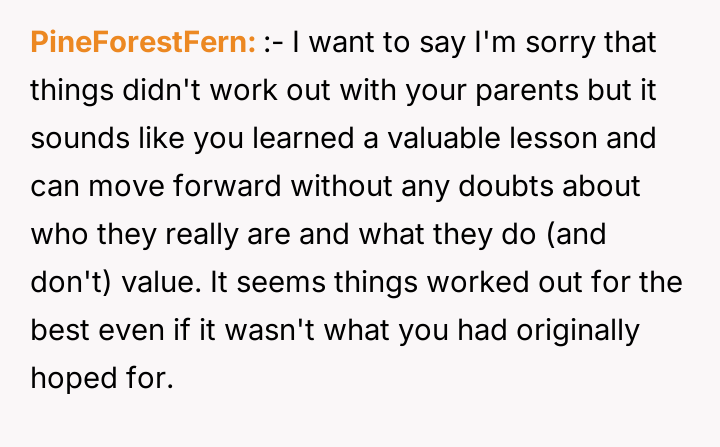Click the ":-" symbol after the username
The width and height of the screenshot is (720, 447).
pyautogui.click(x=274, y=42)
